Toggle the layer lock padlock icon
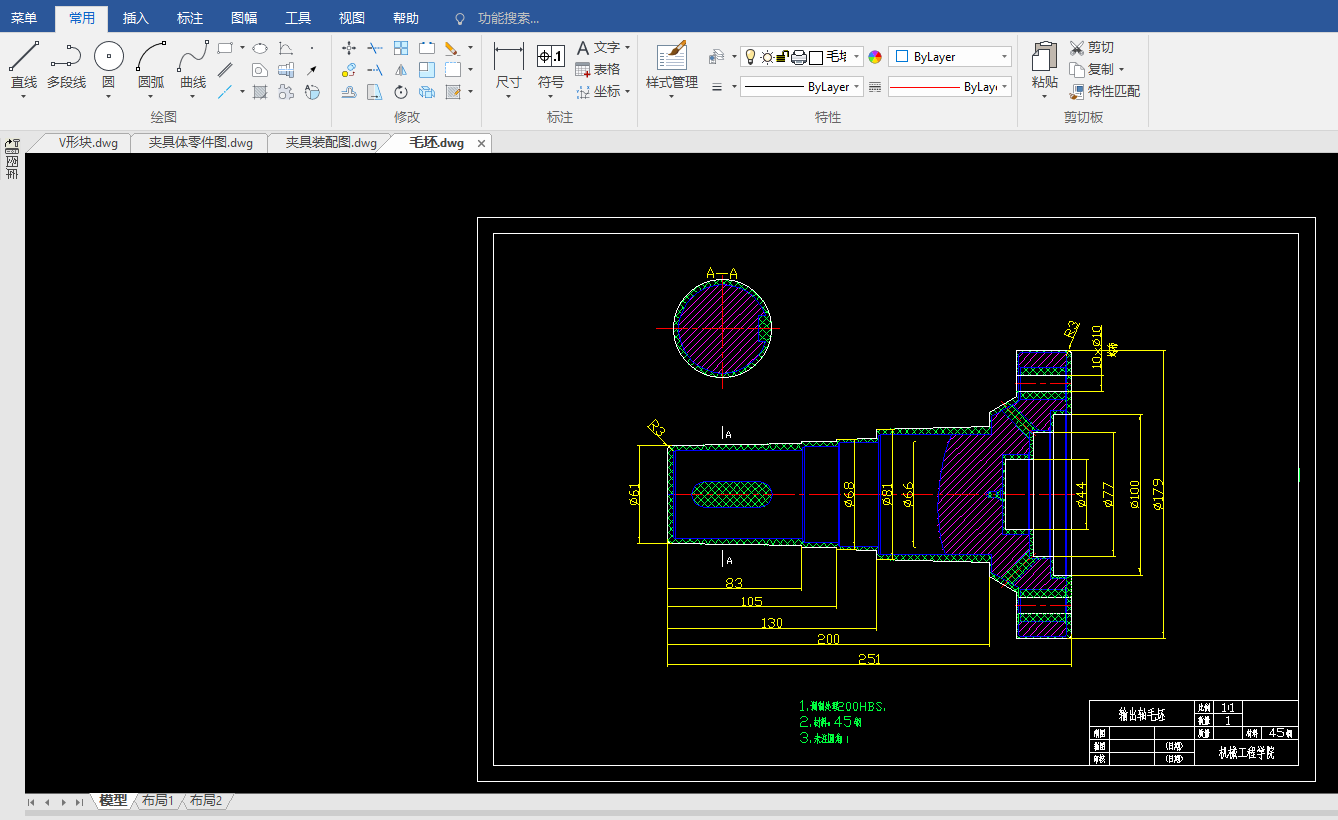1338x820 pixels. click(x=782, y=57)
